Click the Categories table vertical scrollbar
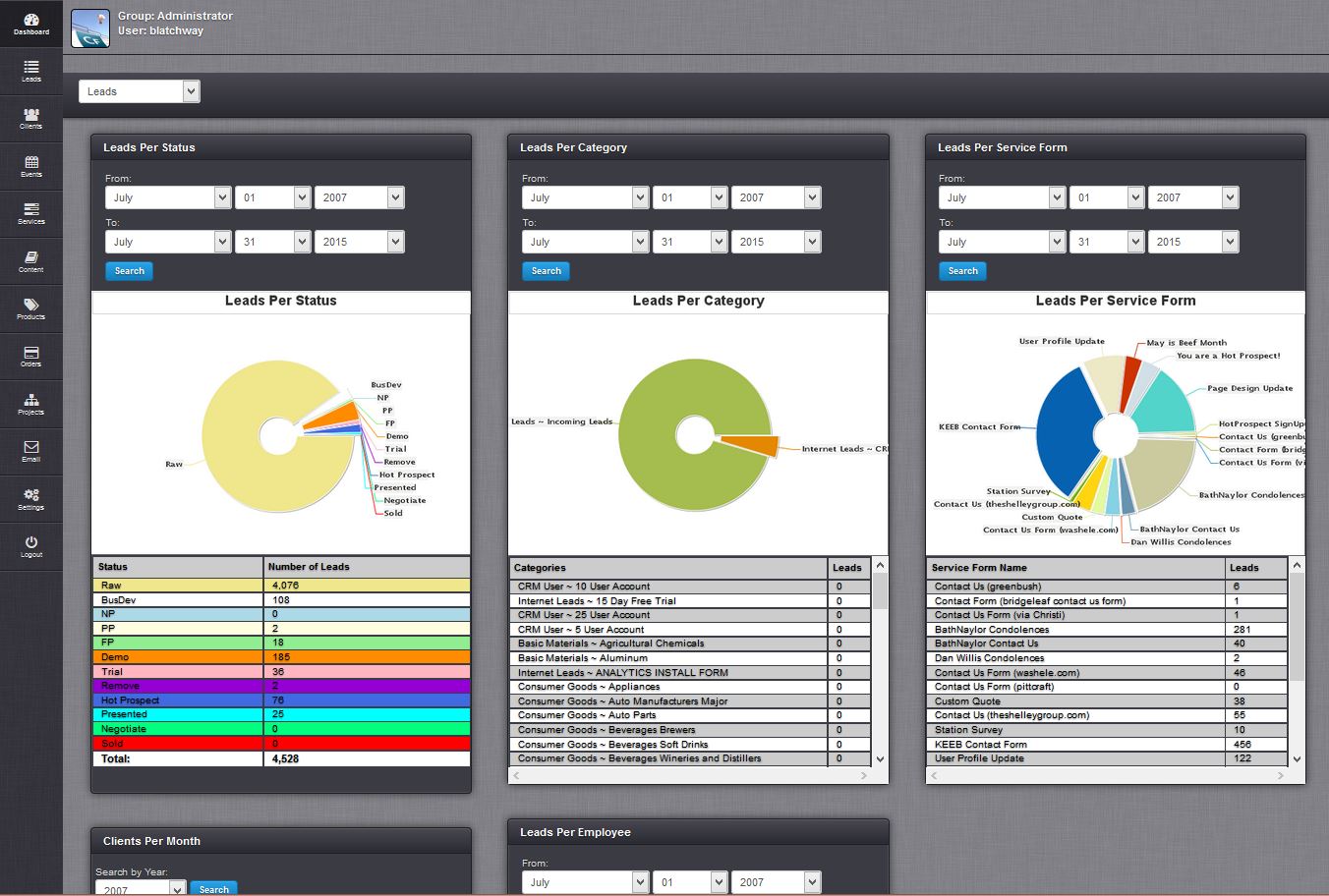Screen dimensions: 1329x896 (x=880, y=661)
